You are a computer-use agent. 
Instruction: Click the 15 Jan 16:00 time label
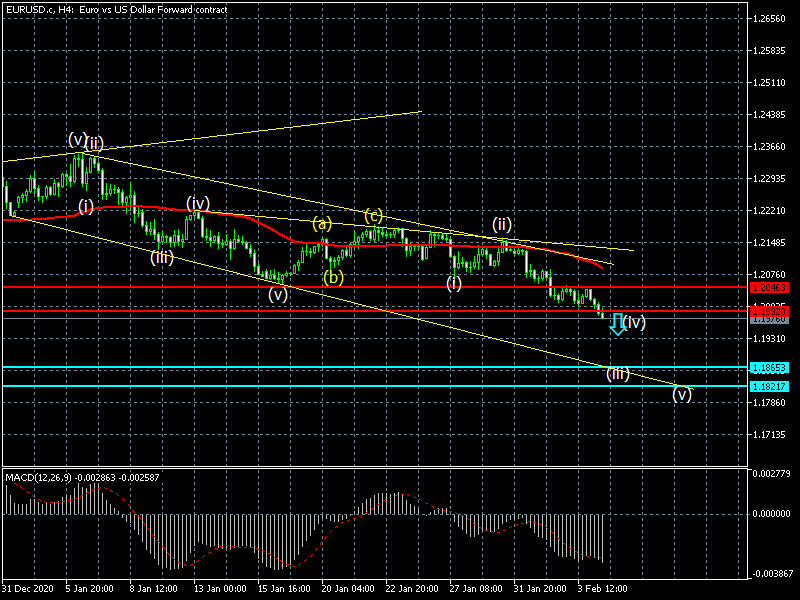[284, 589]
